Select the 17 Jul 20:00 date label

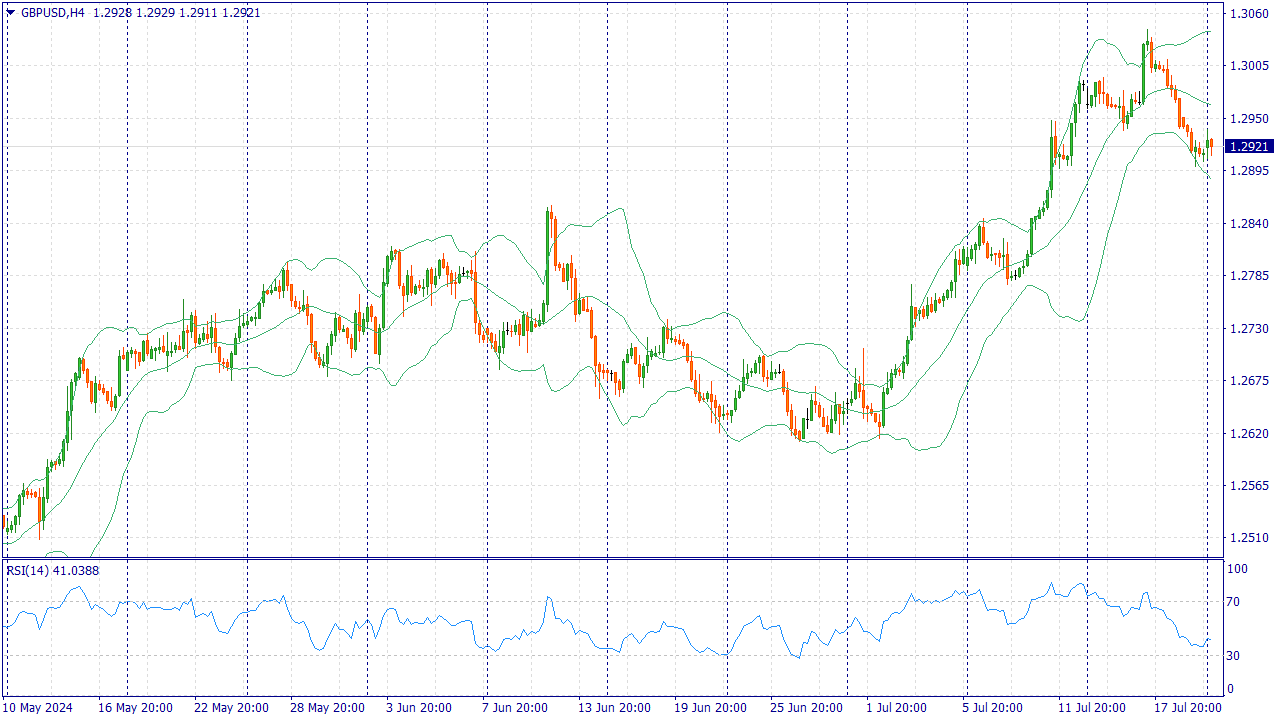coord(1189,708)
